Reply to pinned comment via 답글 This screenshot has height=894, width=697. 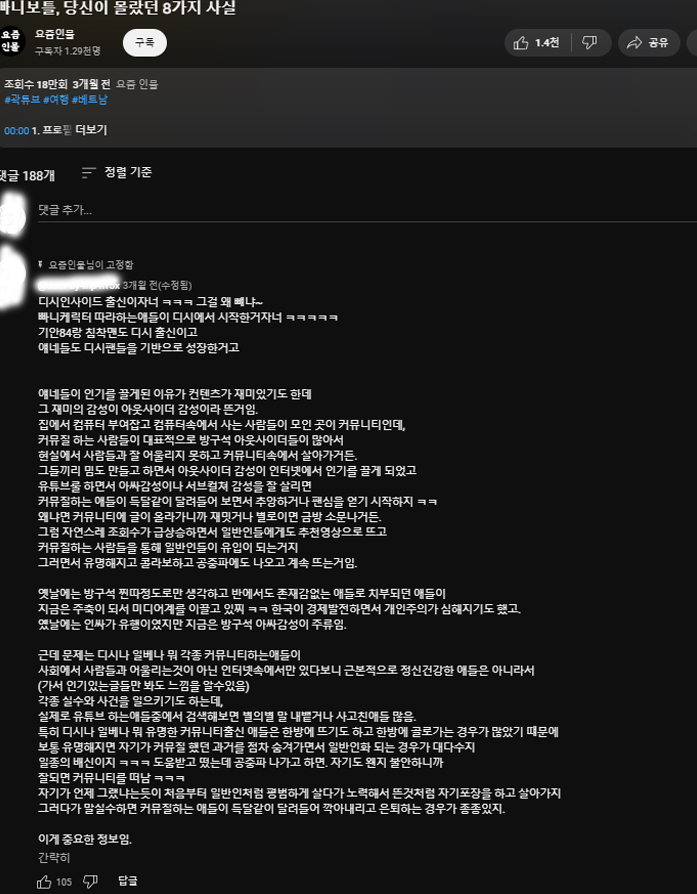tap(128, 881)
